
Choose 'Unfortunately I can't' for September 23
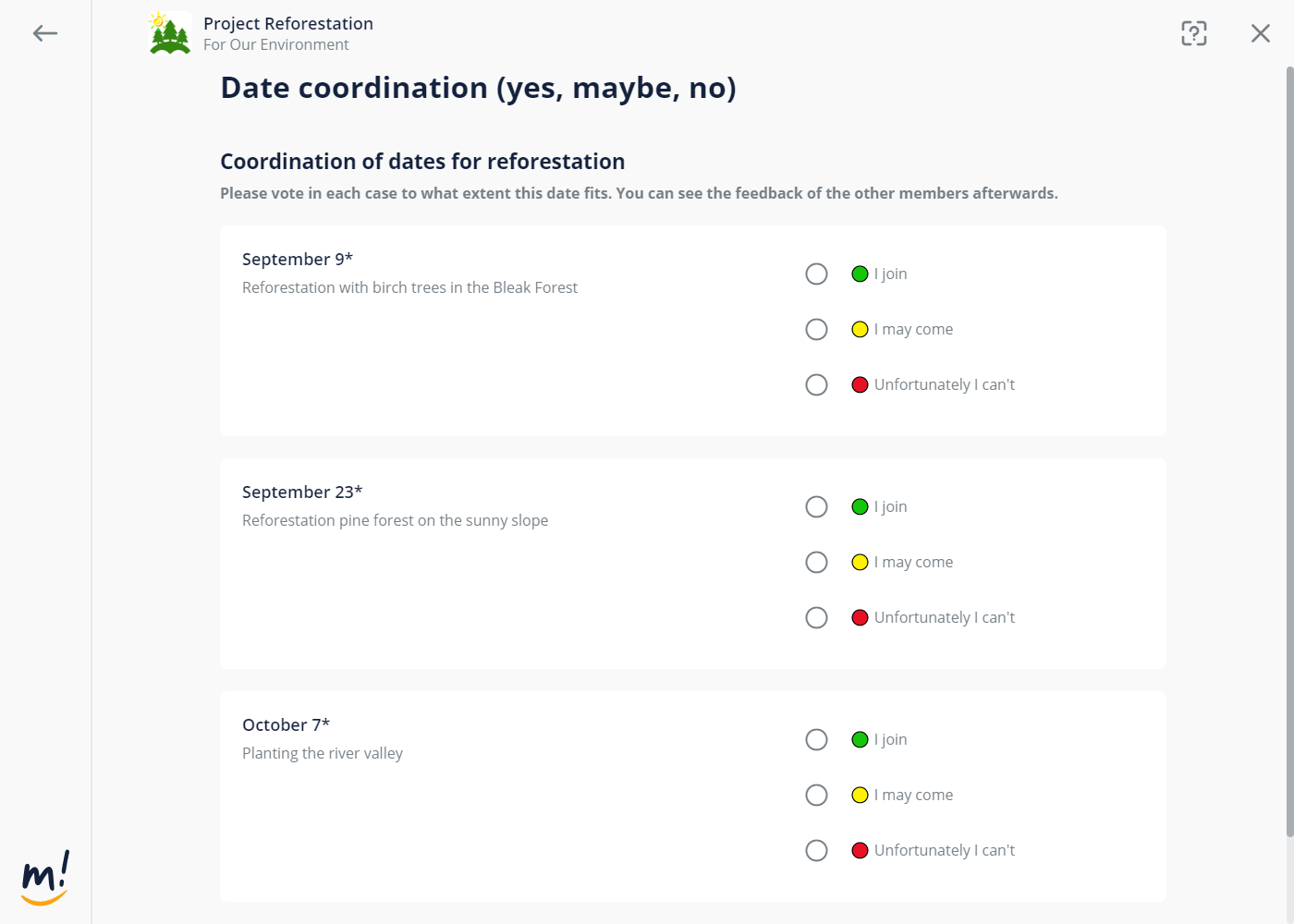816,618
